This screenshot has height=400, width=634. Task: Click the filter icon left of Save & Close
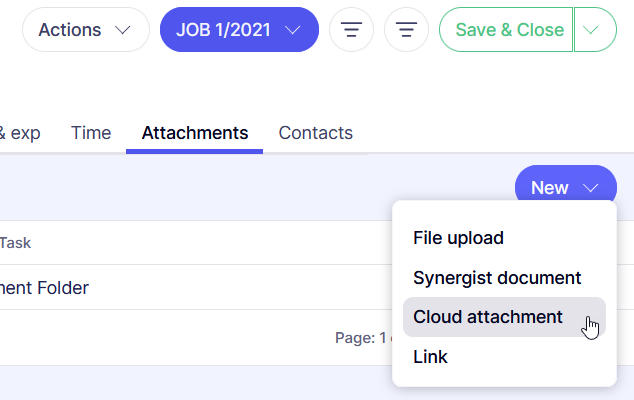pyautogui.click(x=406, y=30)
